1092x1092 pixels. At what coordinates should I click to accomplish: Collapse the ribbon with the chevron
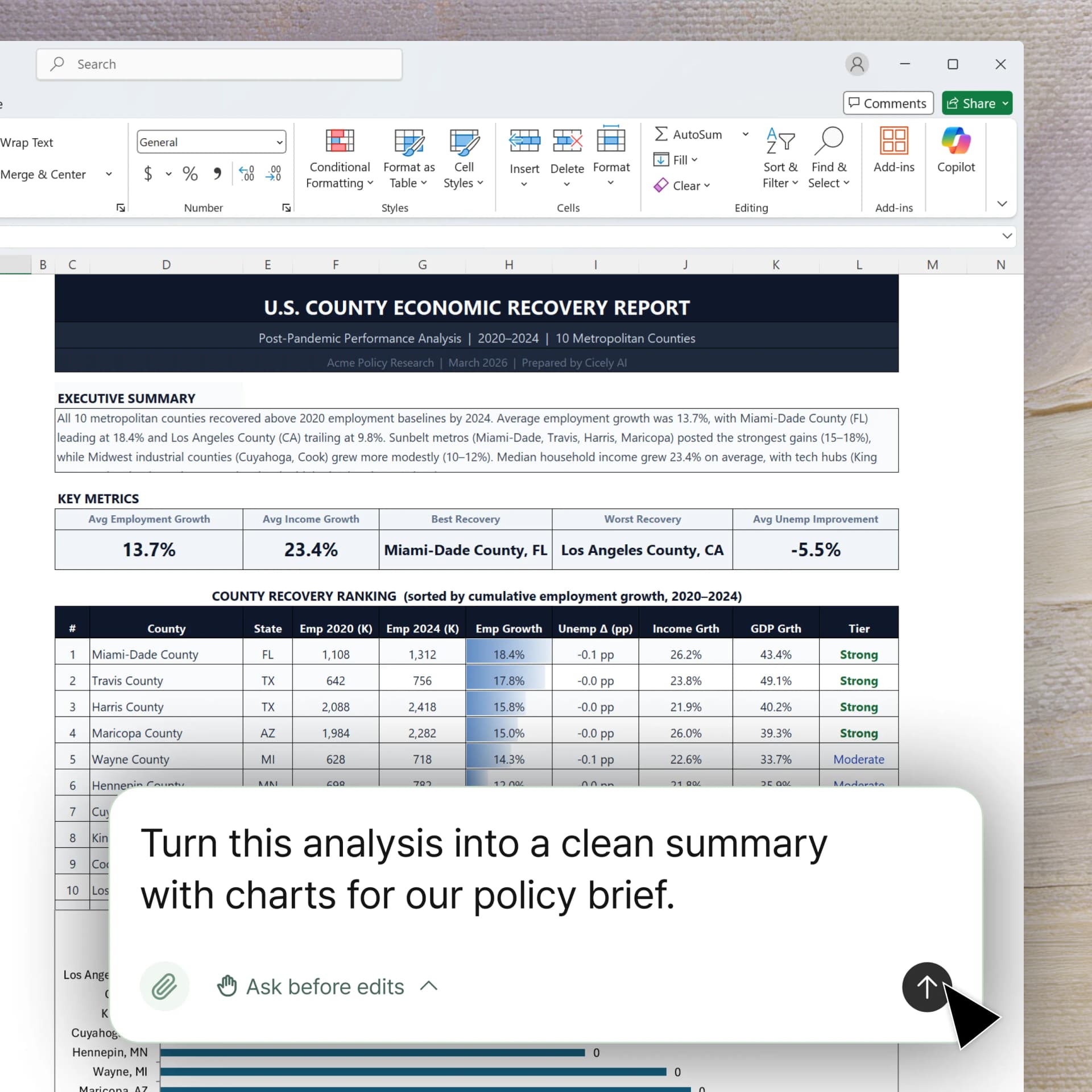(x=1002, y=203)
